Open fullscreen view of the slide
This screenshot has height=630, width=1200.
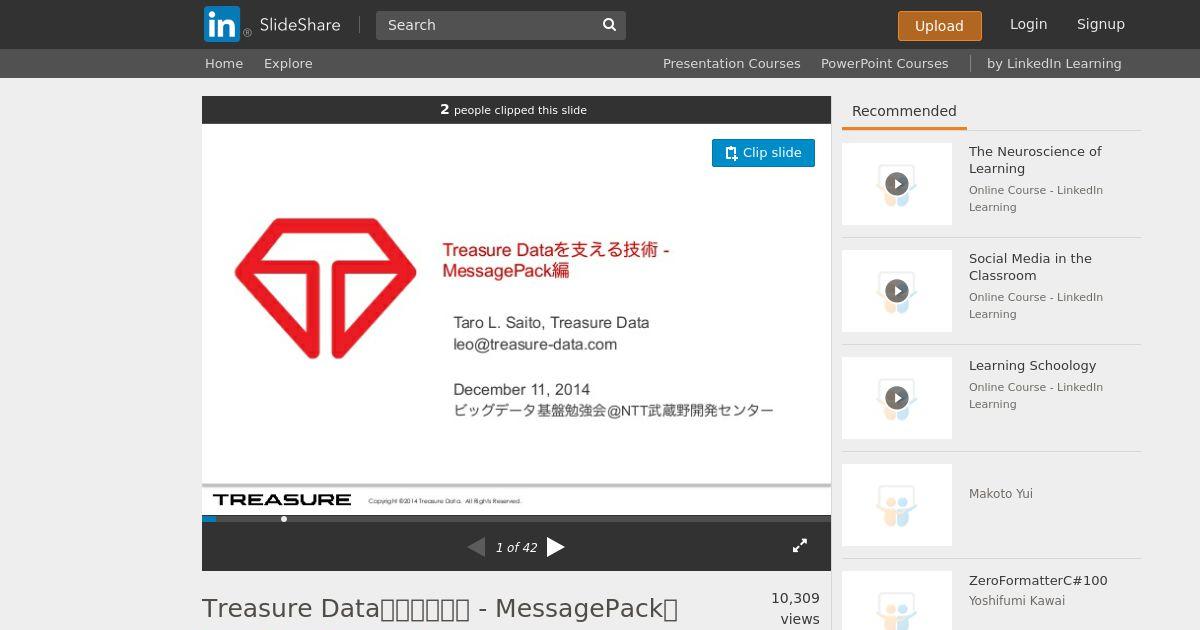(800, 546)
